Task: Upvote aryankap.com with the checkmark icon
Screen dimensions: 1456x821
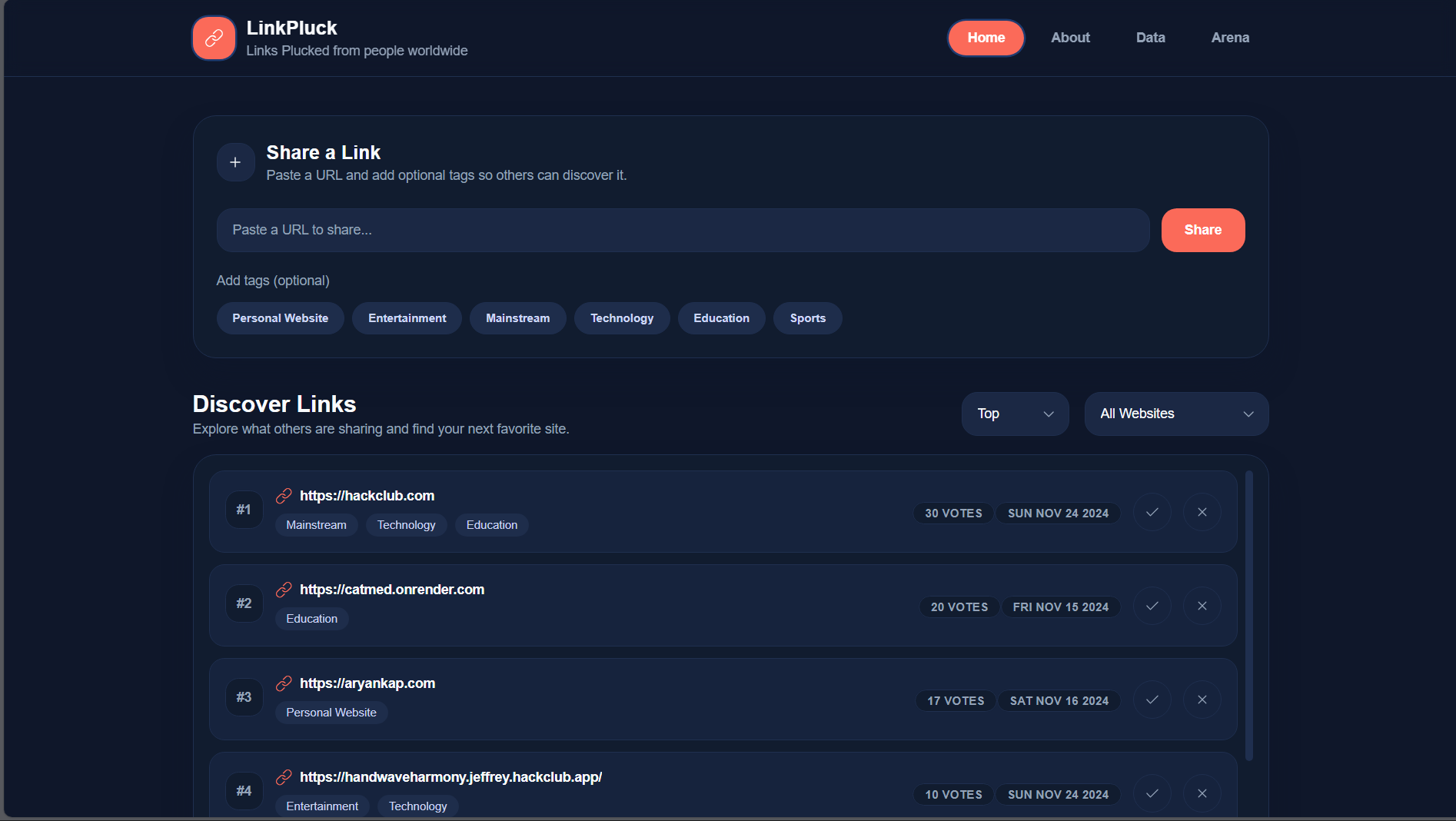Action: coord(1152,700)
